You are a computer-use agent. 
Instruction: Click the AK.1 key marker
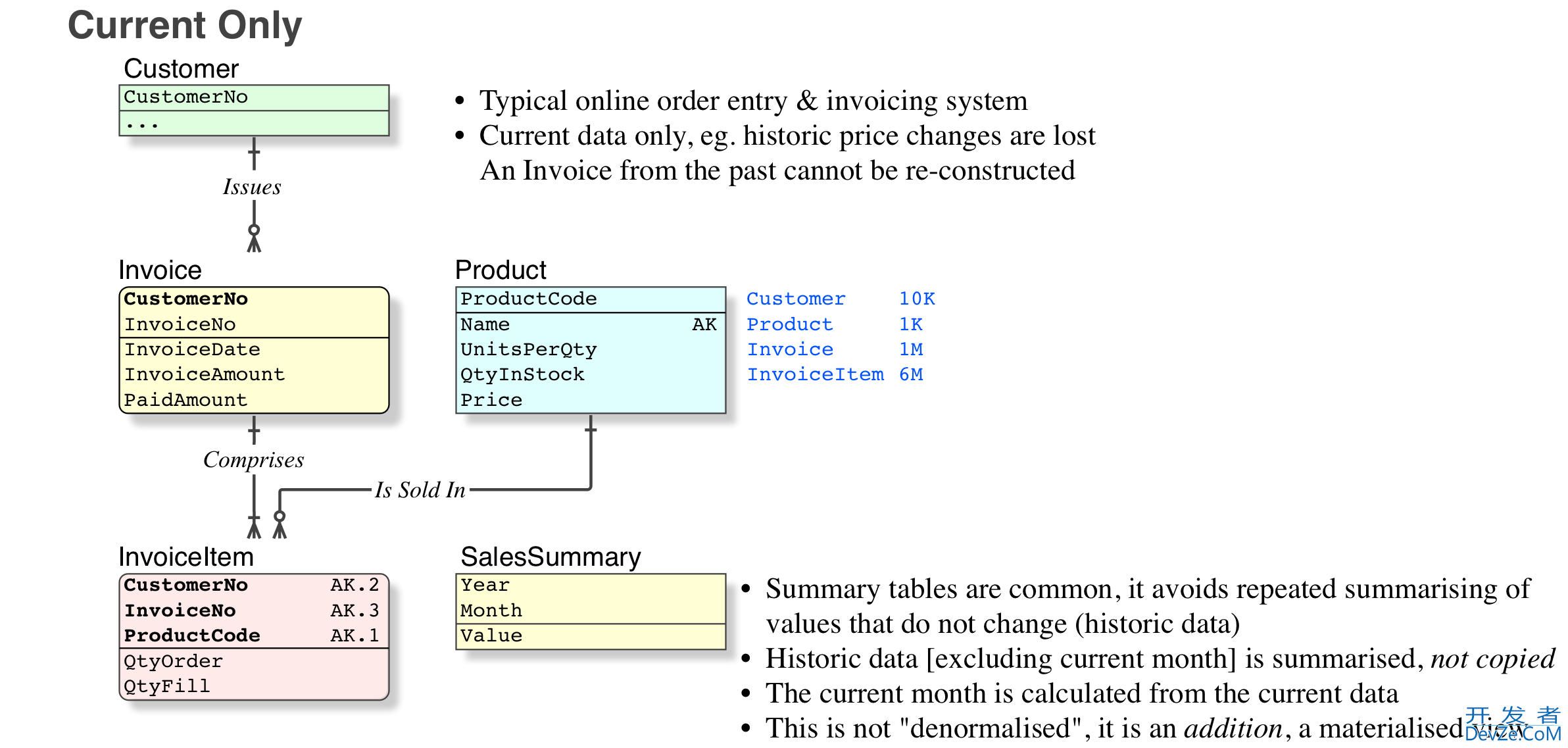point(355,636)
